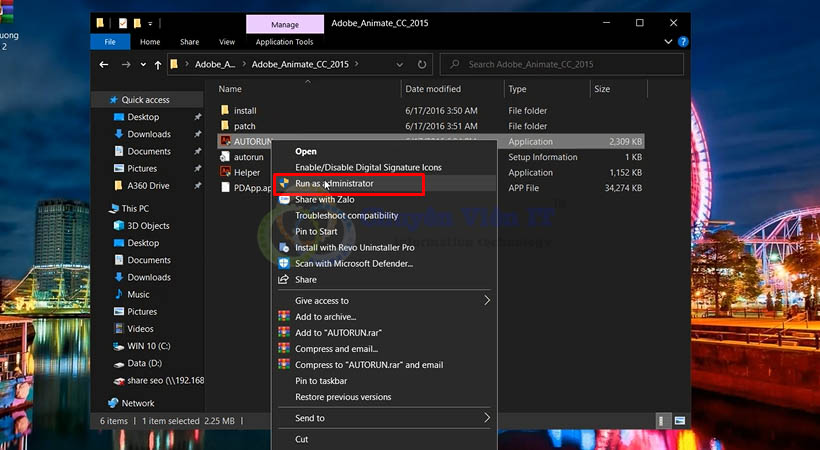This screenshot has width=820, height=450.
Task: Click the Revo Uninstaller Pro icon in menu
Action: pyautogui.click(x=285, y=248)
